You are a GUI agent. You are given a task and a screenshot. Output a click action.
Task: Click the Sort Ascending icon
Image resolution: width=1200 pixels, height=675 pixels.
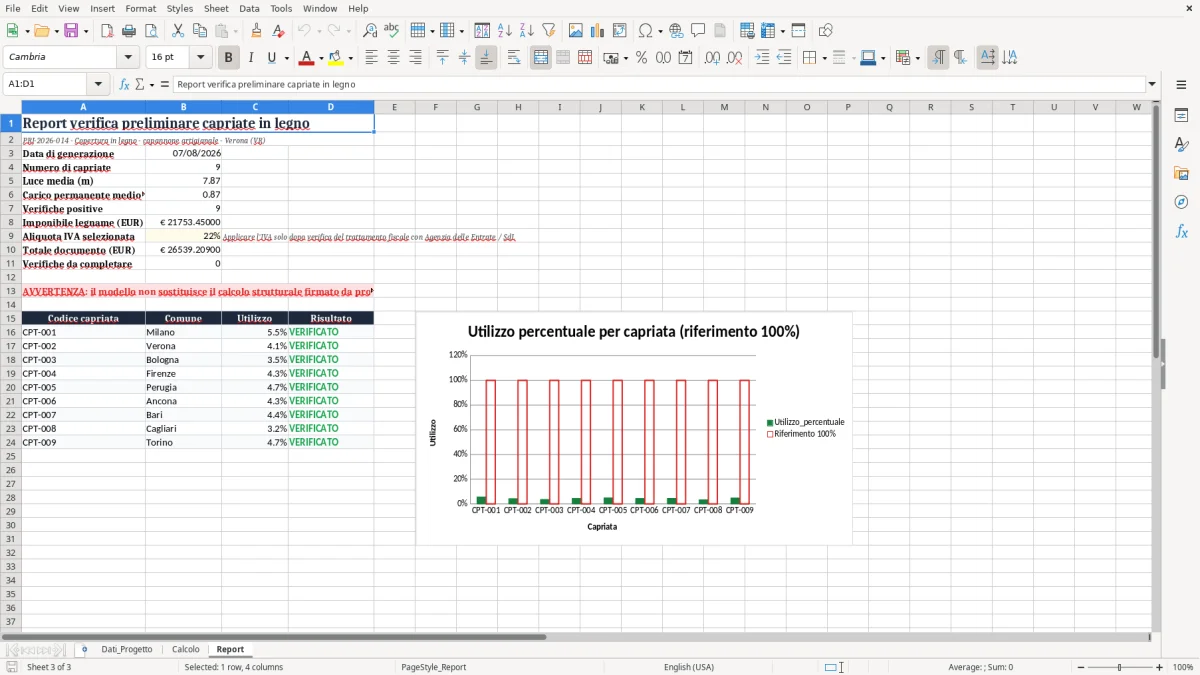pyautogui.click(x=504, y=31)
